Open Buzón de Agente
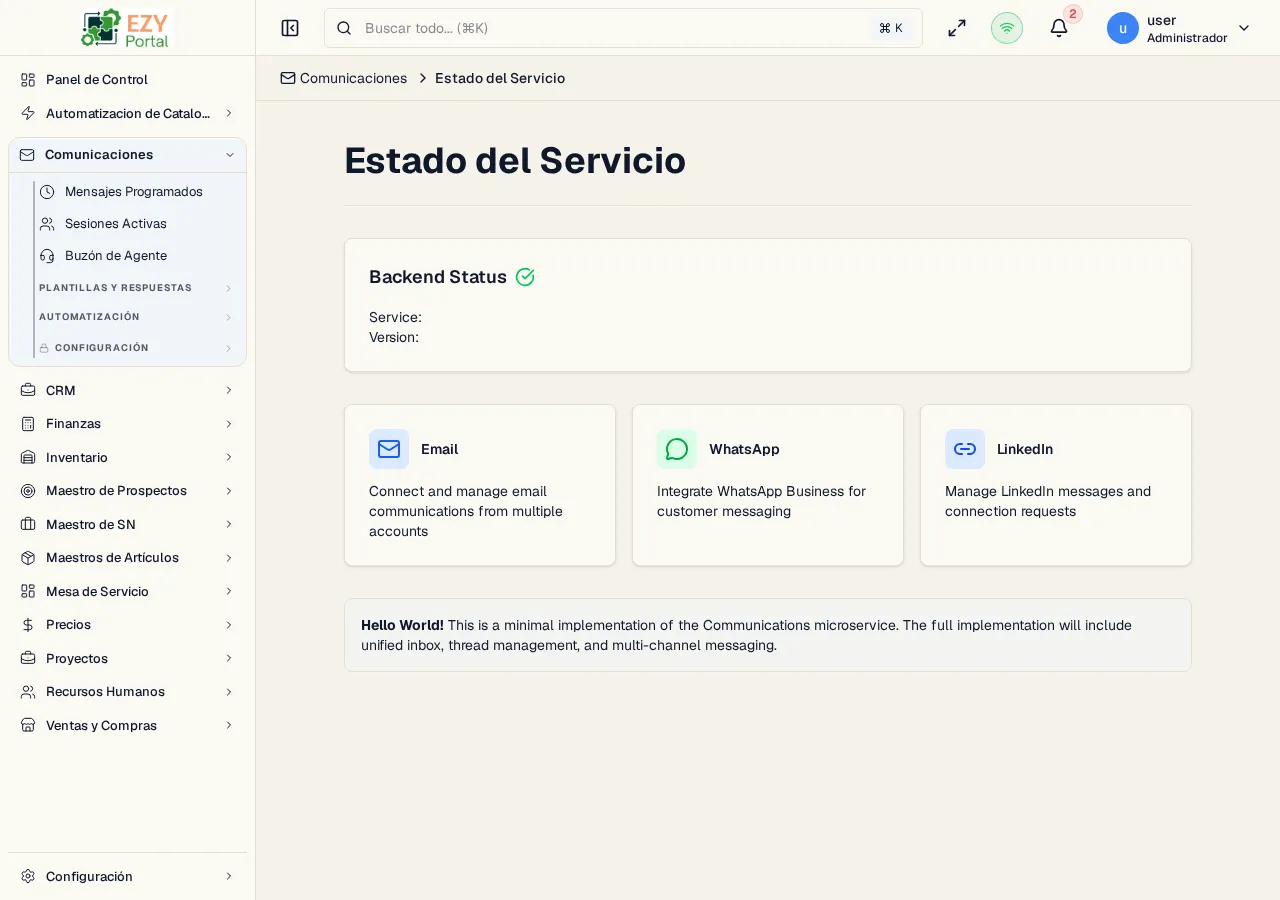This screenshot has height=900, width=1280. click(138, 256)
